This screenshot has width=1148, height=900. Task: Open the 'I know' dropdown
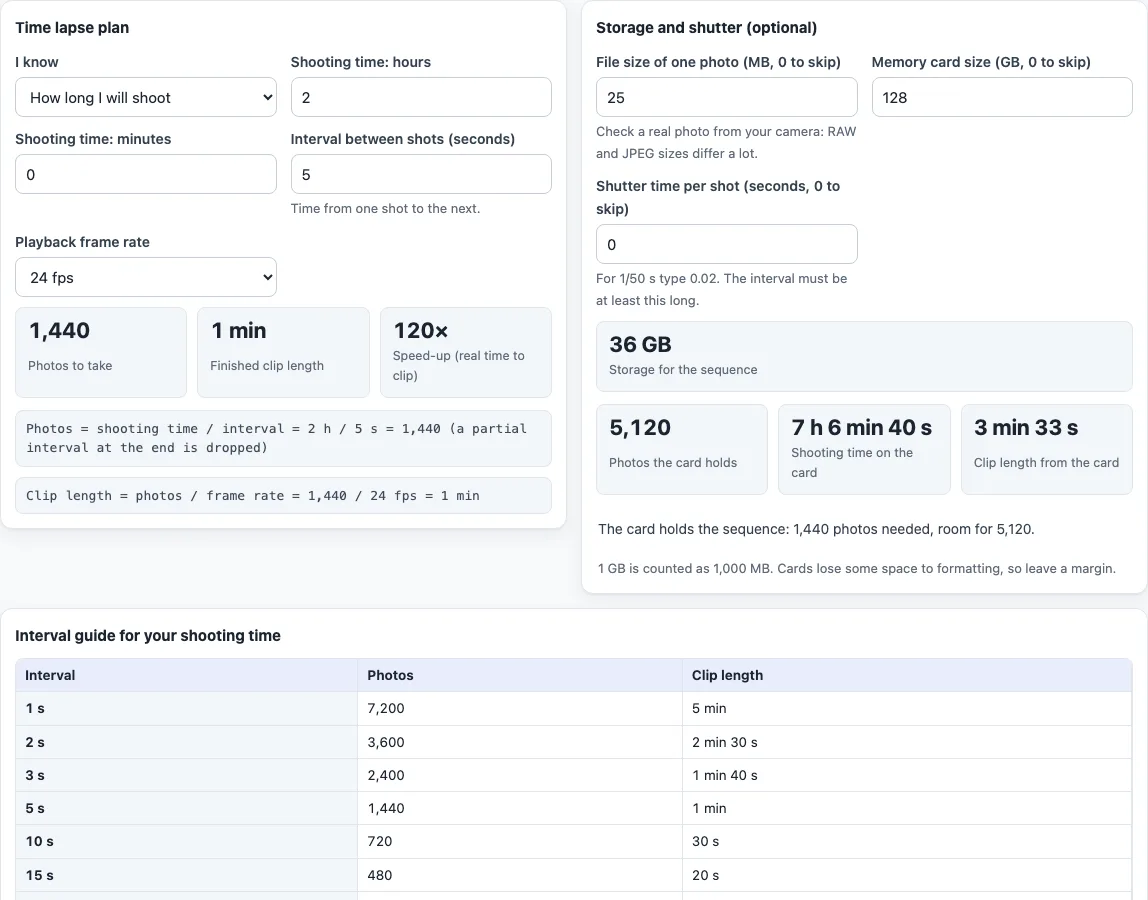(146, 97)
